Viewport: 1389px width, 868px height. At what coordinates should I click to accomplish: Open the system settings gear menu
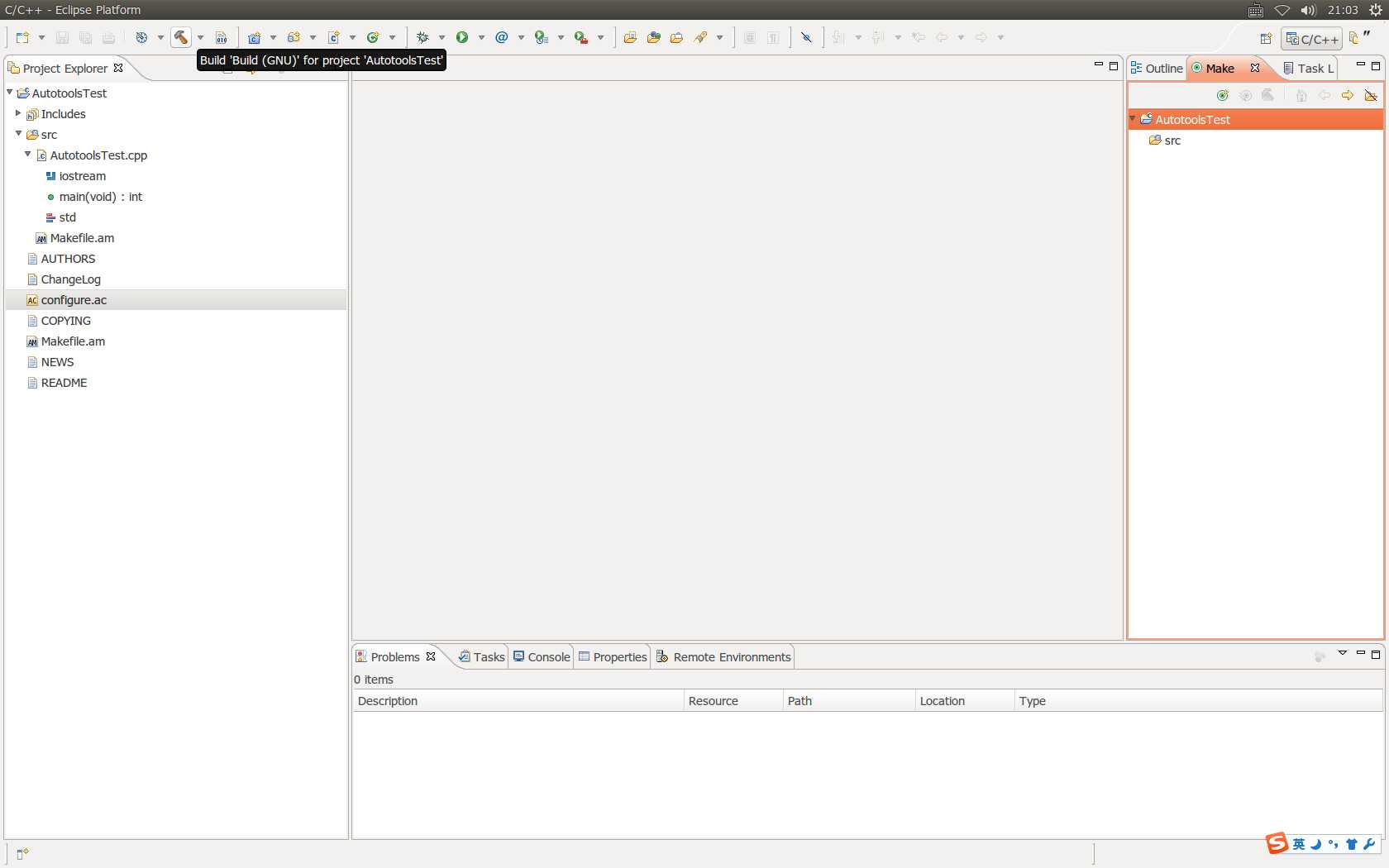1376,10
